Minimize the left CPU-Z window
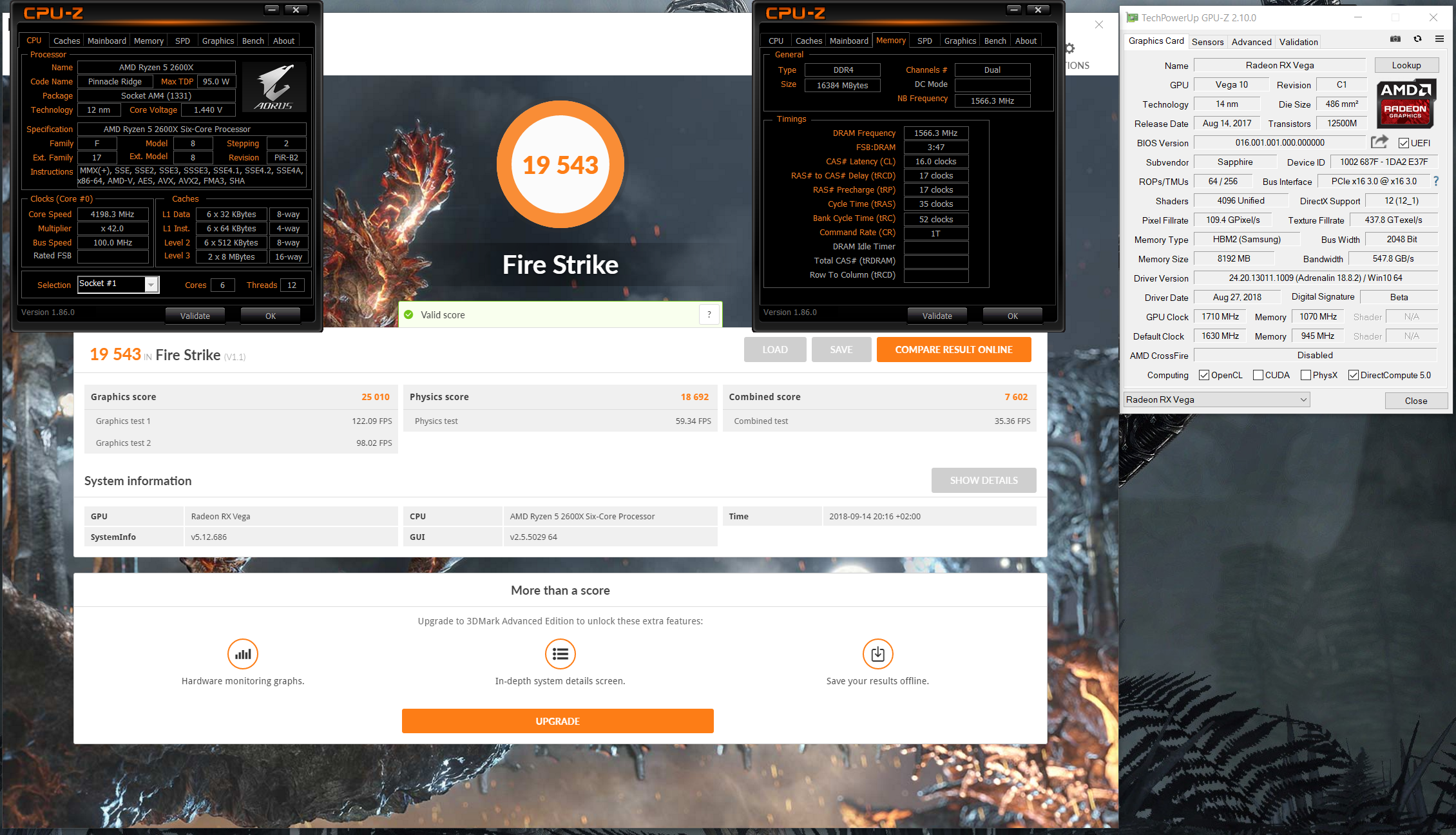Viewport: 1456px width, 835px height. (x=272, y=10)
